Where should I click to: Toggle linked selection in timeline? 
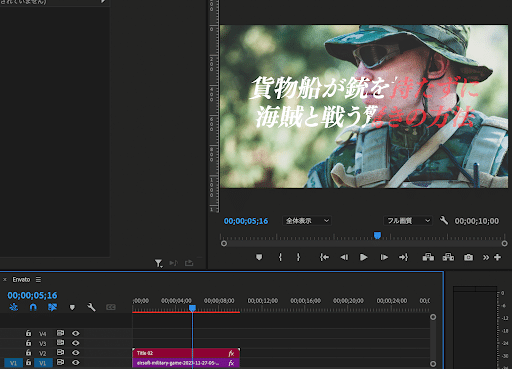[52, 307]
